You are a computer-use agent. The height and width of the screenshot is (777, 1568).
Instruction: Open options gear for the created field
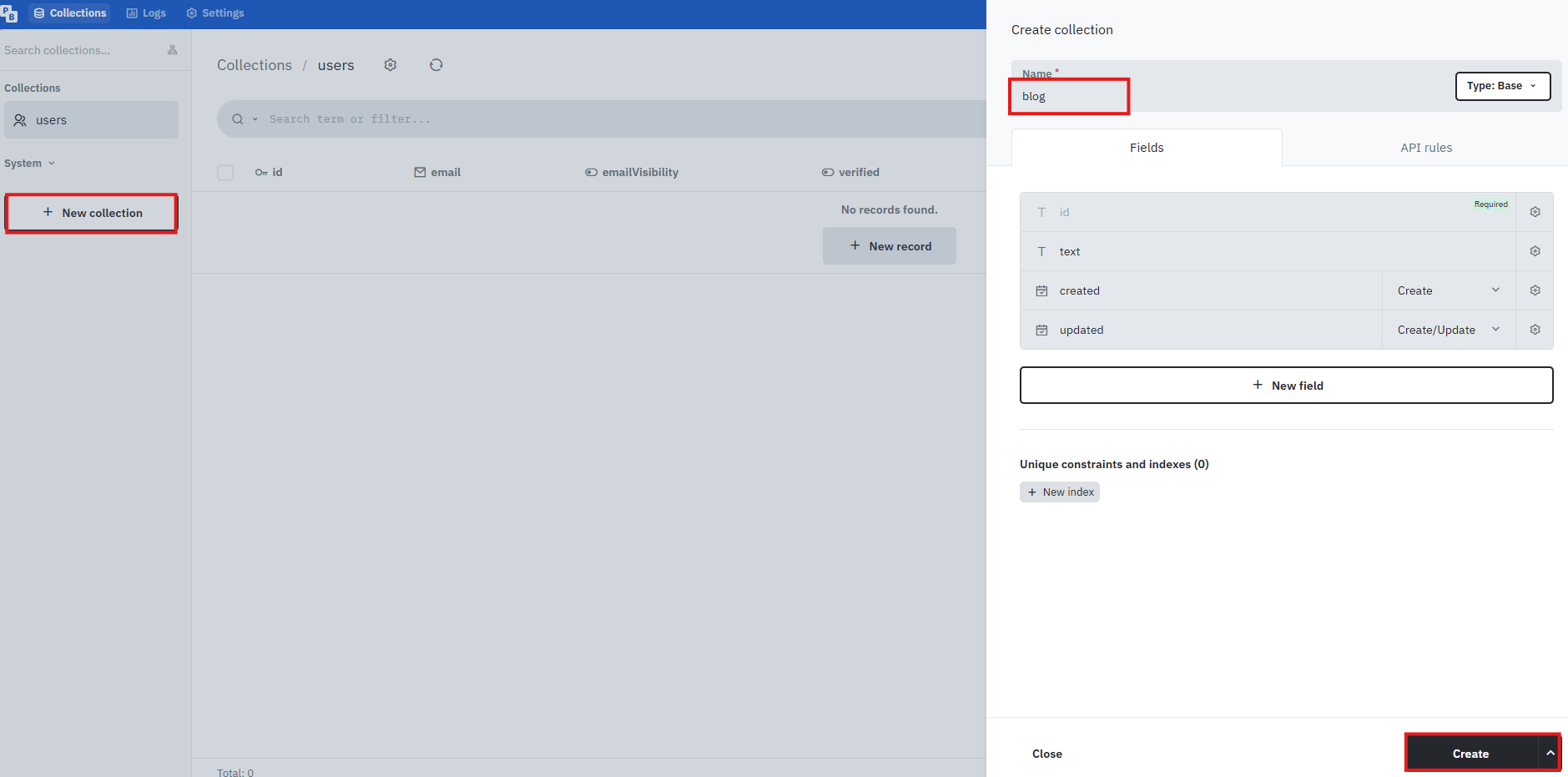coord(1535,290)
